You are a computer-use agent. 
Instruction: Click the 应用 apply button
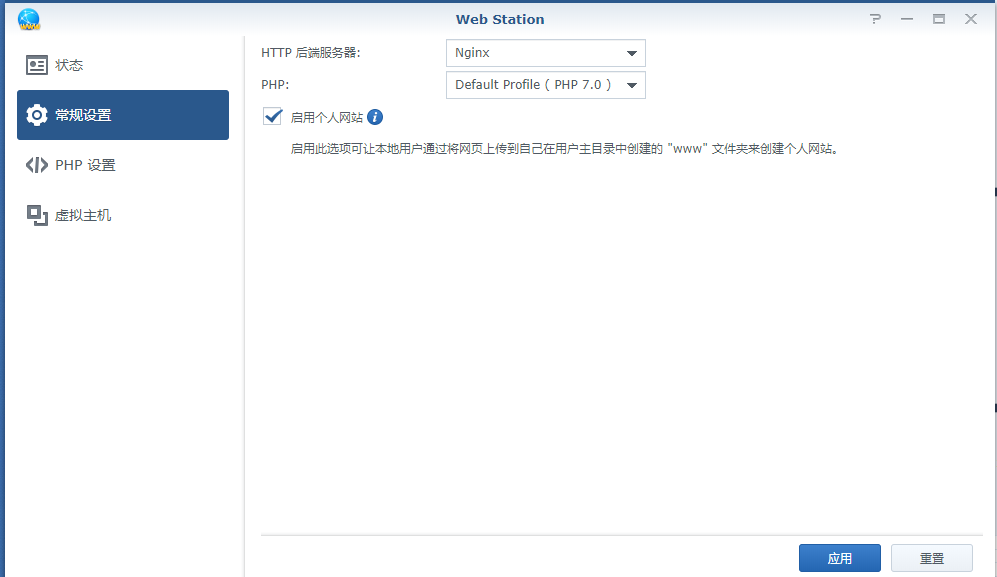click(x=839, y=558)
